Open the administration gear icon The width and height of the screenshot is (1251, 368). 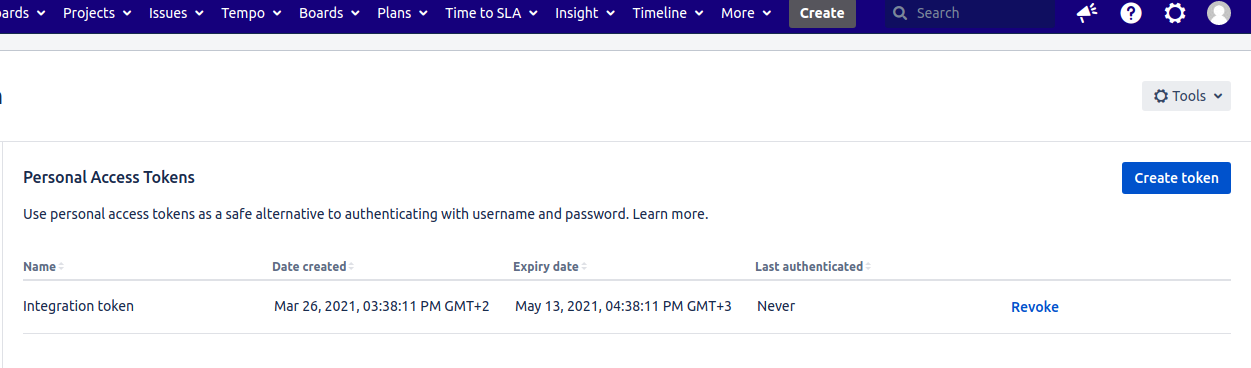[x=1175, y=13]
